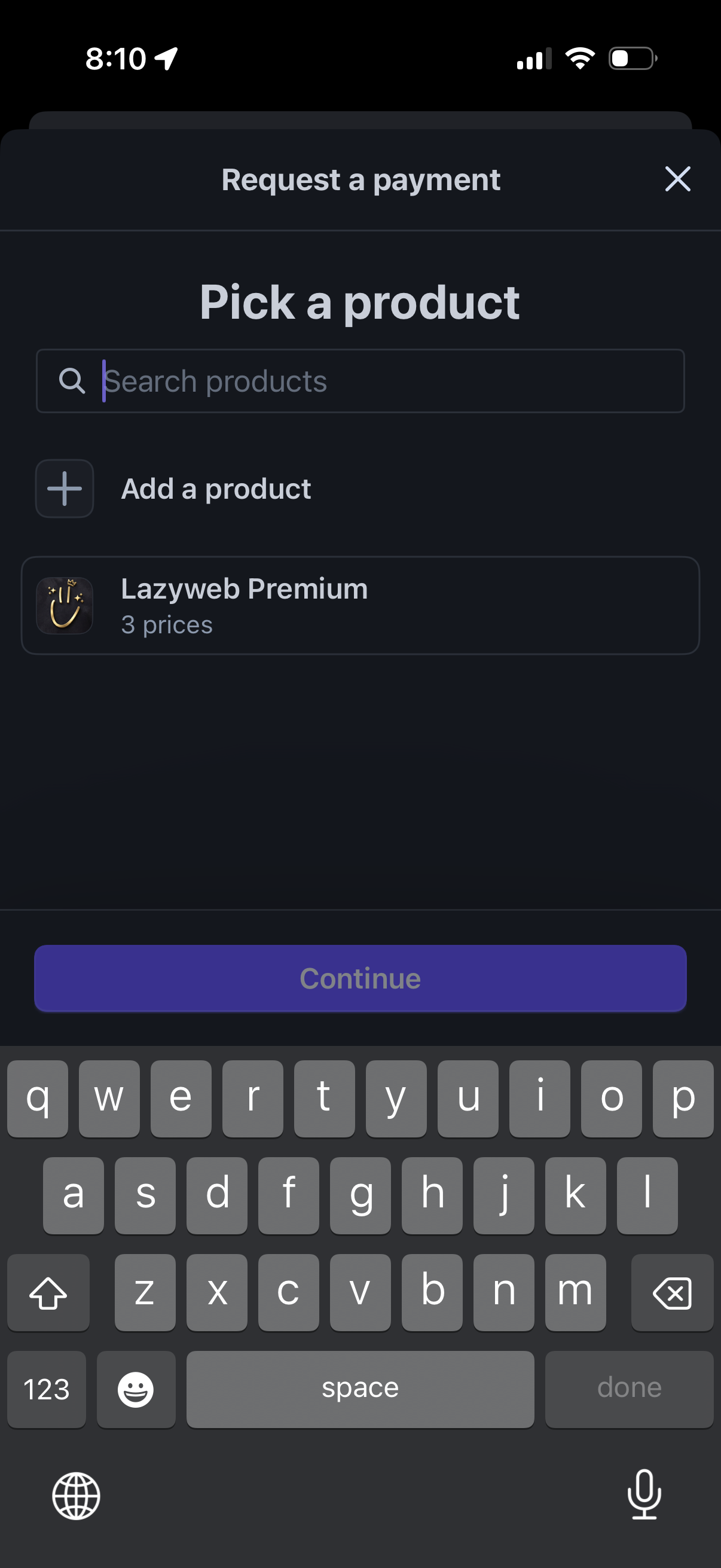The height and width of the screenshot is (1568, 721).
Task: Open the emoji keyboard
Action: pyautogui.click(x=136, y=1389)
